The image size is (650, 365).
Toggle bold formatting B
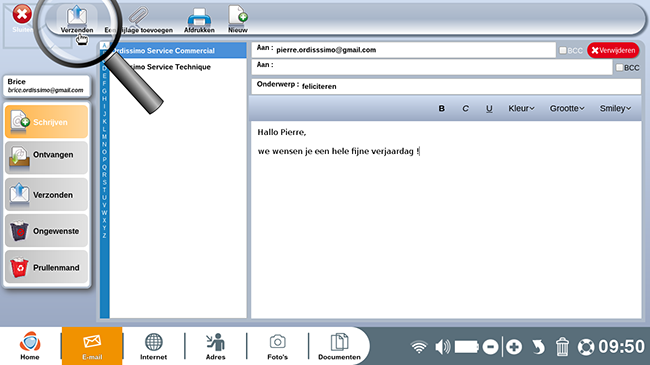(441, 108)
